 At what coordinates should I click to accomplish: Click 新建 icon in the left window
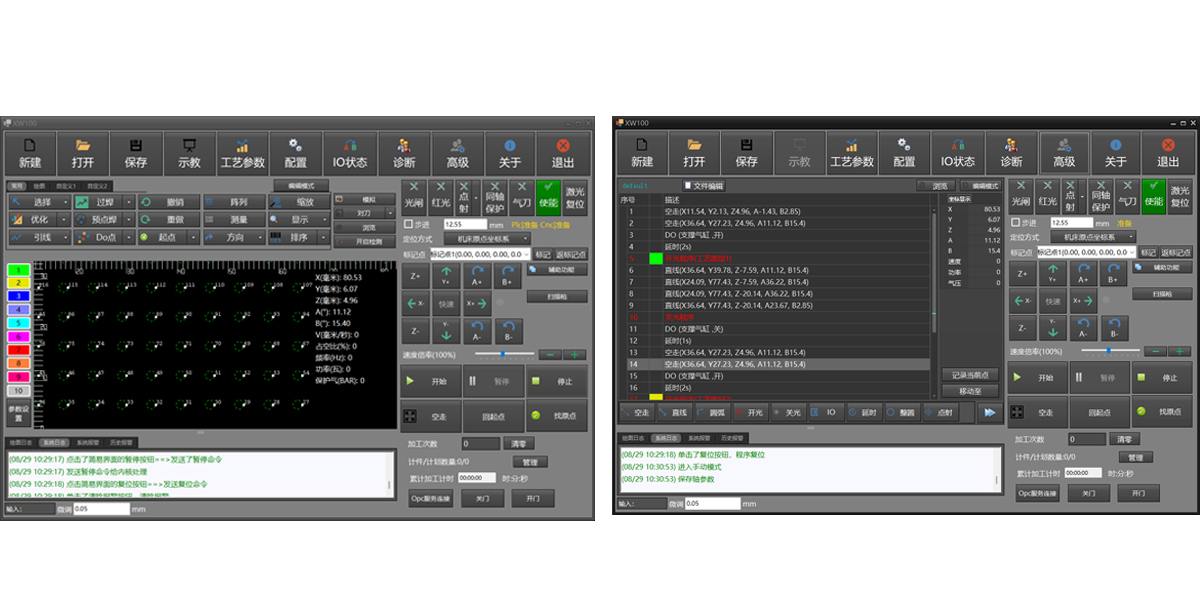click(30, 152)
